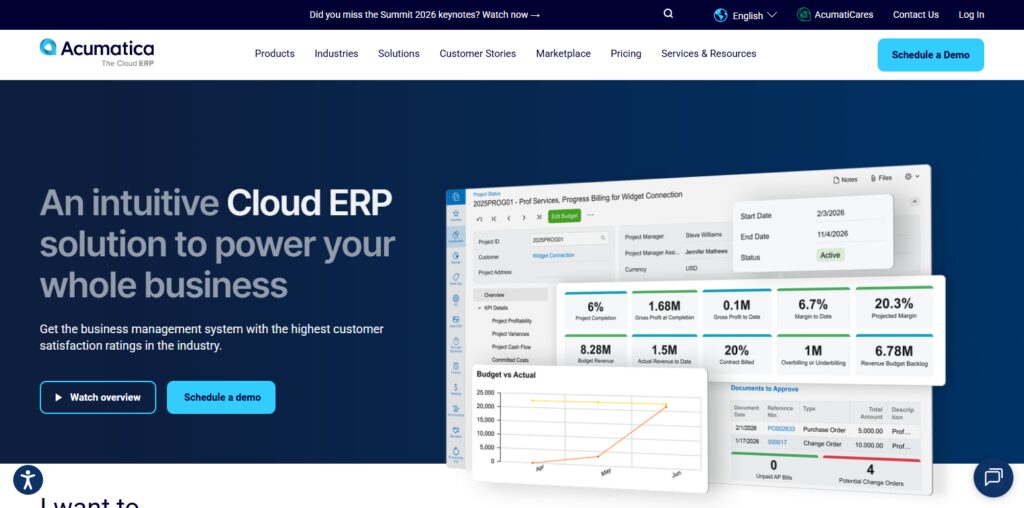Open the search magnifier icon
This screenshot has height=508, width=1024.
click(x=668, y=14)
